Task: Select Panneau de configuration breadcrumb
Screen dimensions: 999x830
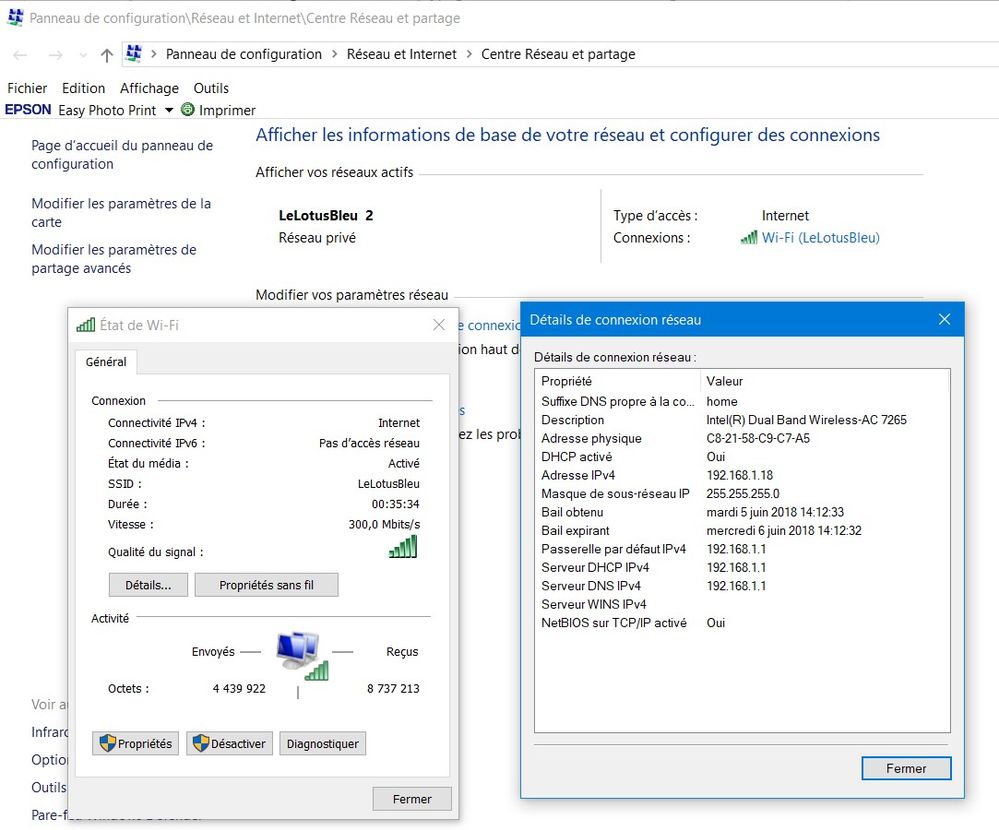Action: pyautogui.click(x=243, y=54)
